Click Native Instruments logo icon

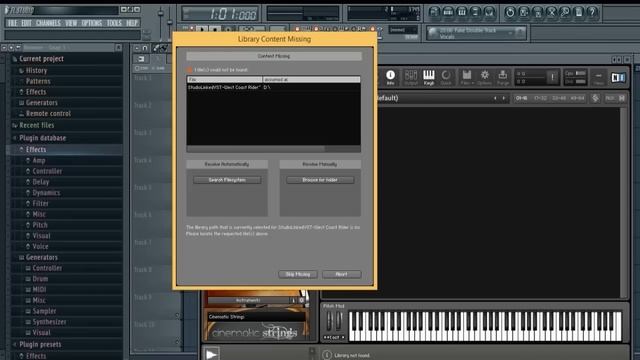click(618, 78)
